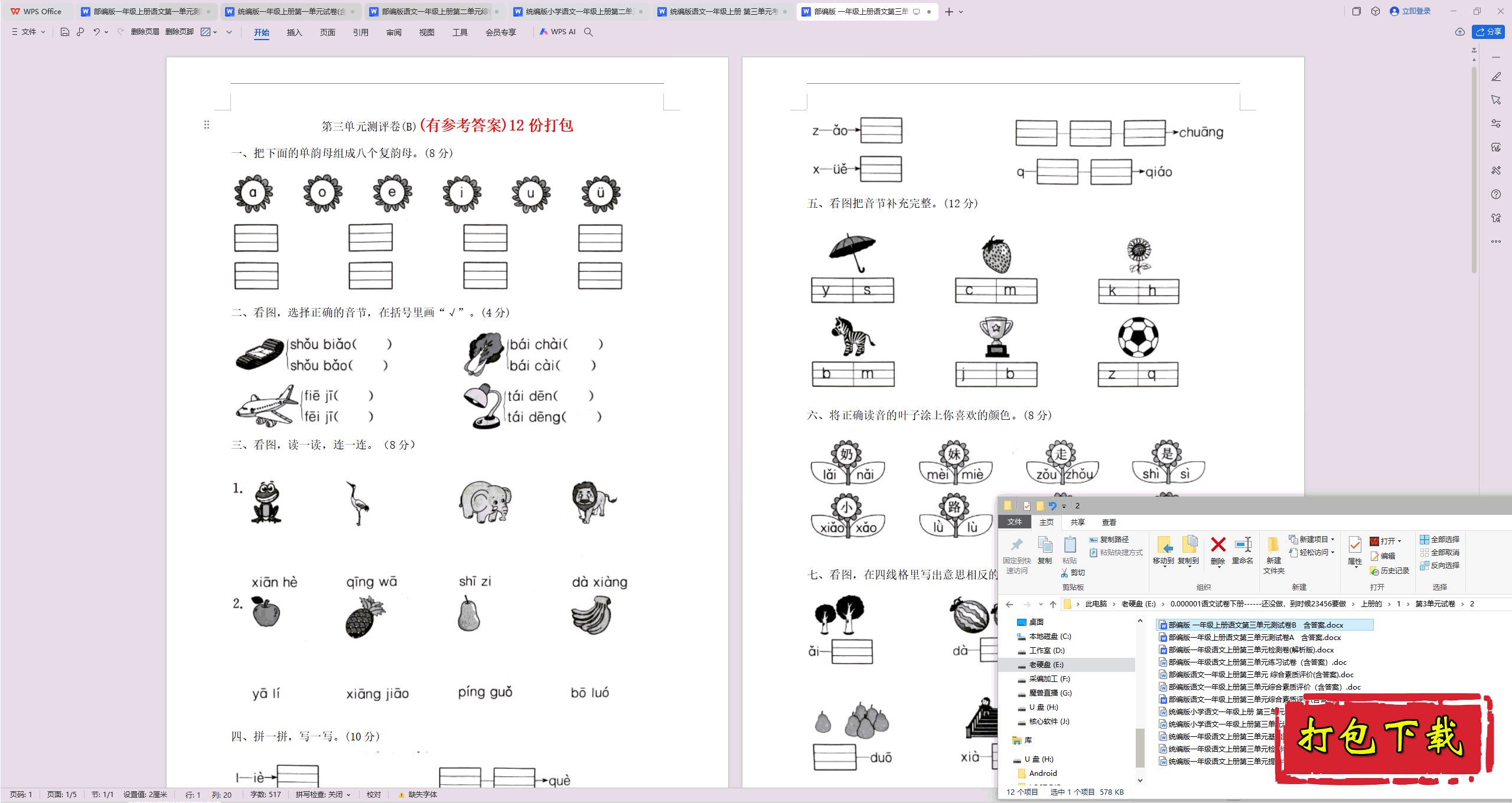Screen dimensions: 1512x803
Task: Click the Paste icon in Explorer ribbon
Action: point(1070,544)
